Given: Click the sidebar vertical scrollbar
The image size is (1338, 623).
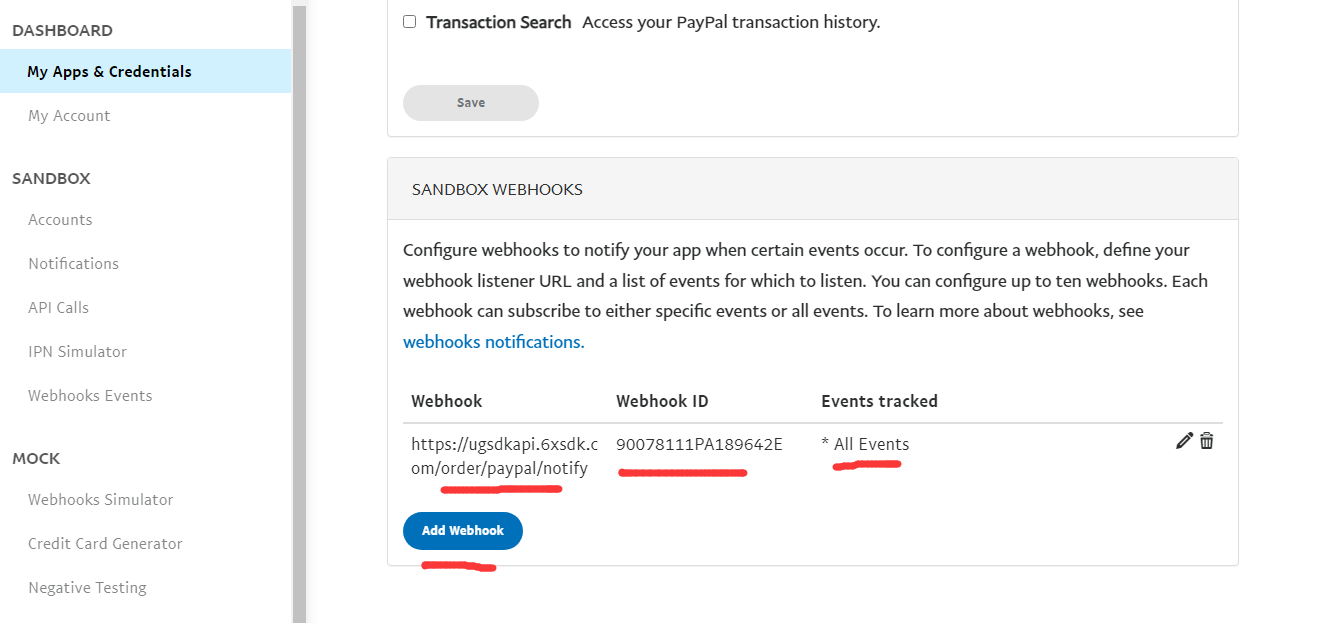Looking at the screenshot, I should coord(298,300).
